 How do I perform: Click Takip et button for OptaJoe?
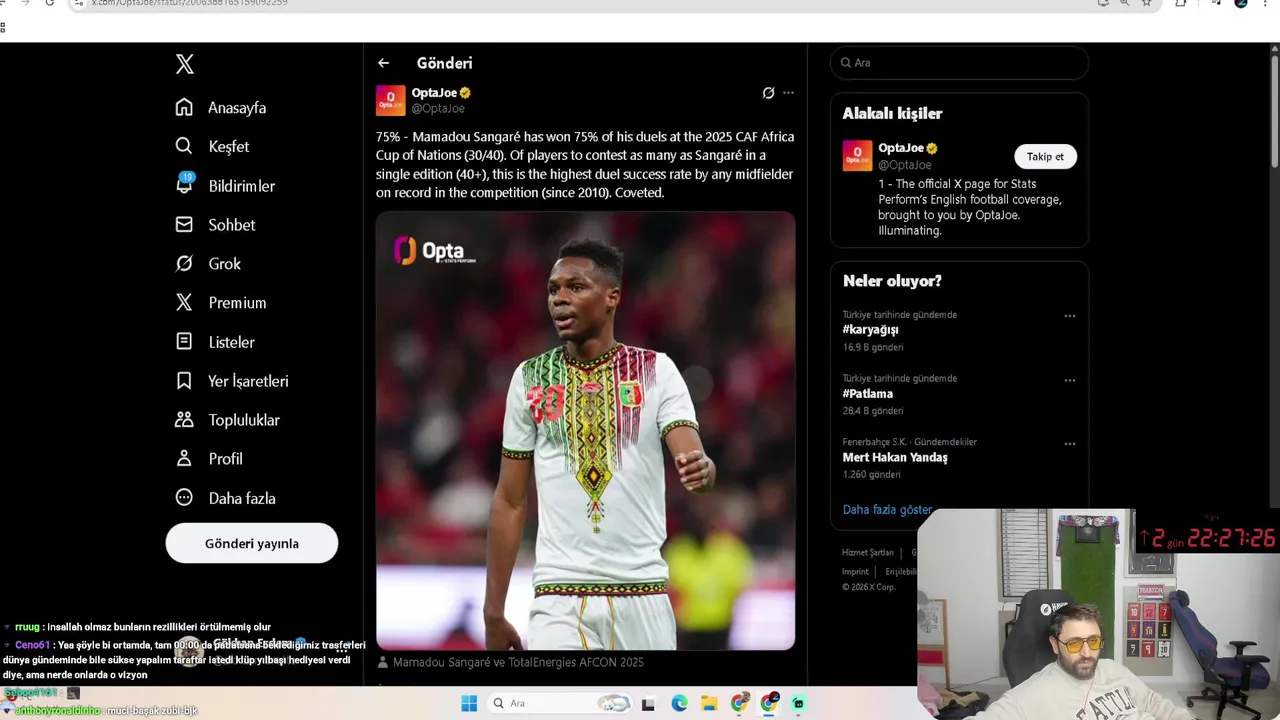pyautogui.click(x=1045, y=156)
